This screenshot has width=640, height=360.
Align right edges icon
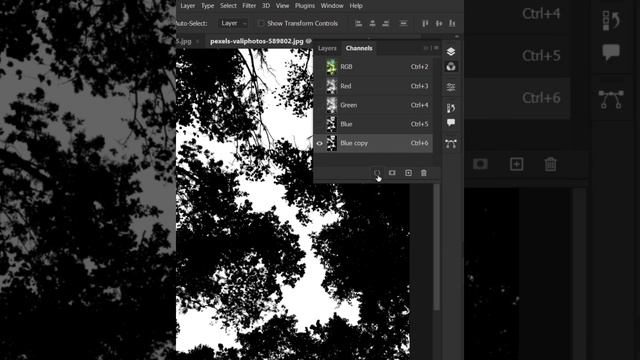click(x=386, y=24)
